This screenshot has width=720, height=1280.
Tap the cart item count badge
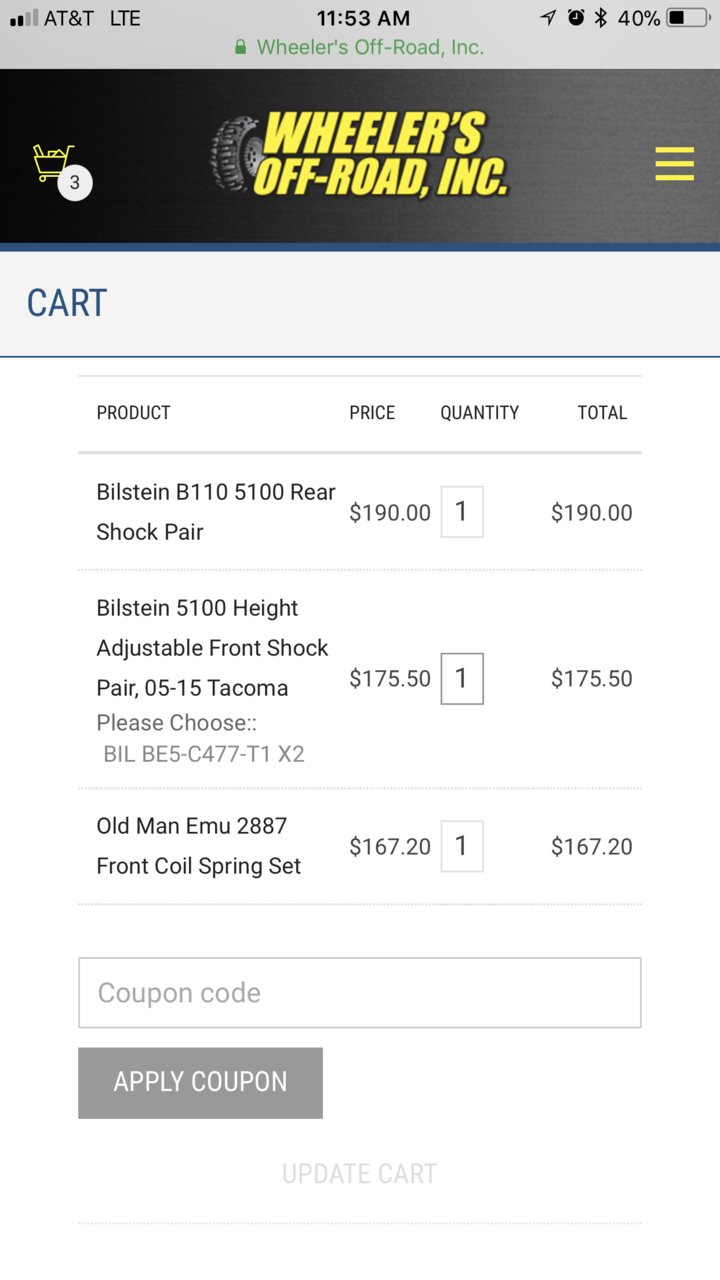(x=75, y=184)
